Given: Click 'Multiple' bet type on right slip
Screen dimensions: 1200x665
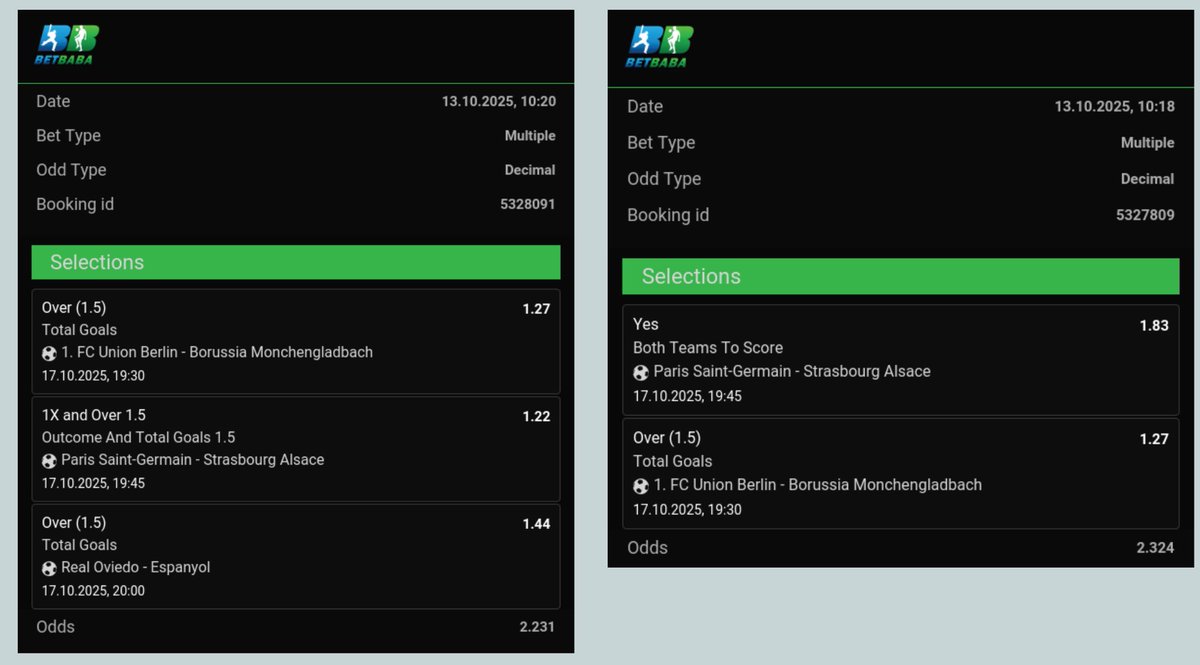Looking at the screenshot, I should coord(1147,143).
